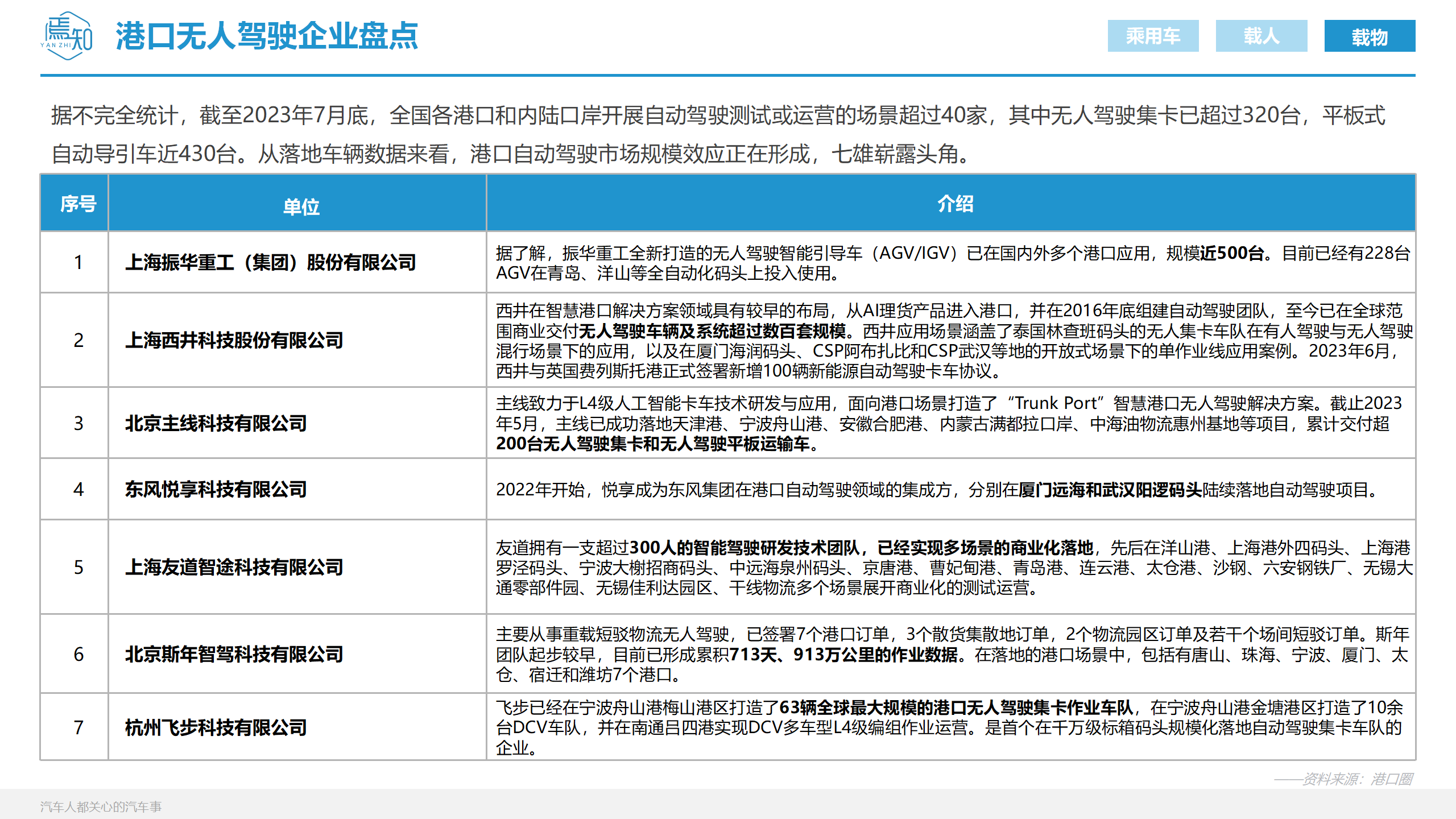The image size is (1456, 819).
Task: Click footer text 汽车人都关心的汽车事
Action: [101, 806]
